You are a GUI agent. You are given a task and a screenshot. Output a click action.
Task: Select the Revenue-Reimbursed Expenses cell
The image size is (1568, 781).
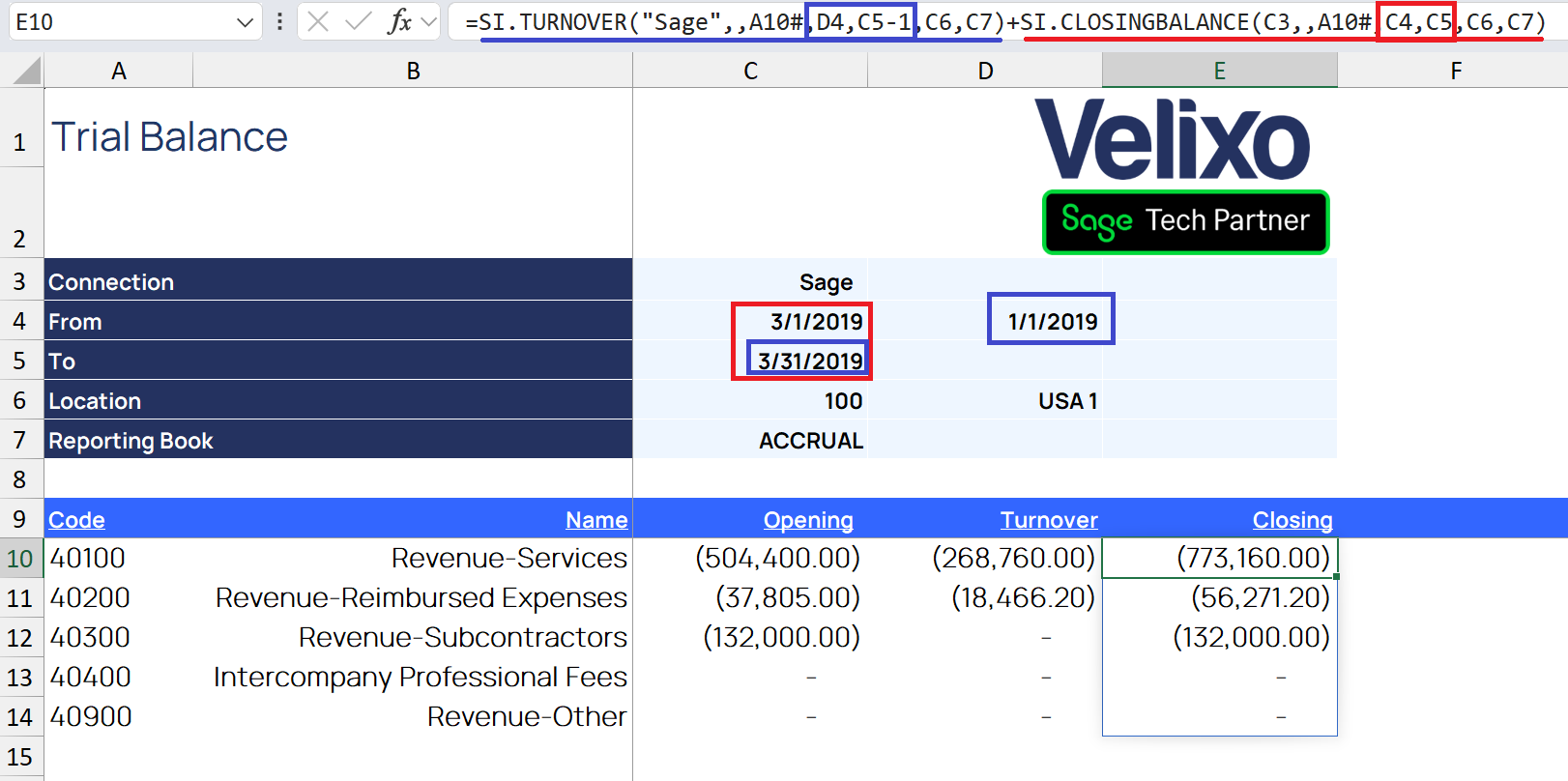[x=413, y=597]
